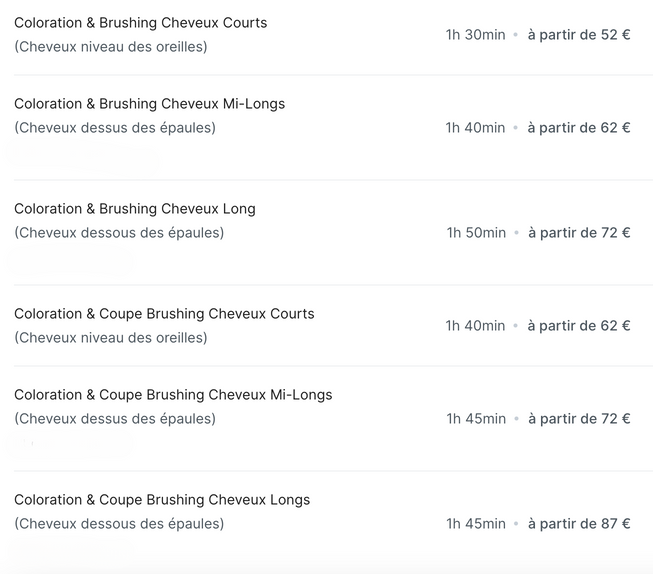The image size is (653, 574).
Task: Click the 62 € price for Brushing Mi-Longs
Action: (579, 127)
